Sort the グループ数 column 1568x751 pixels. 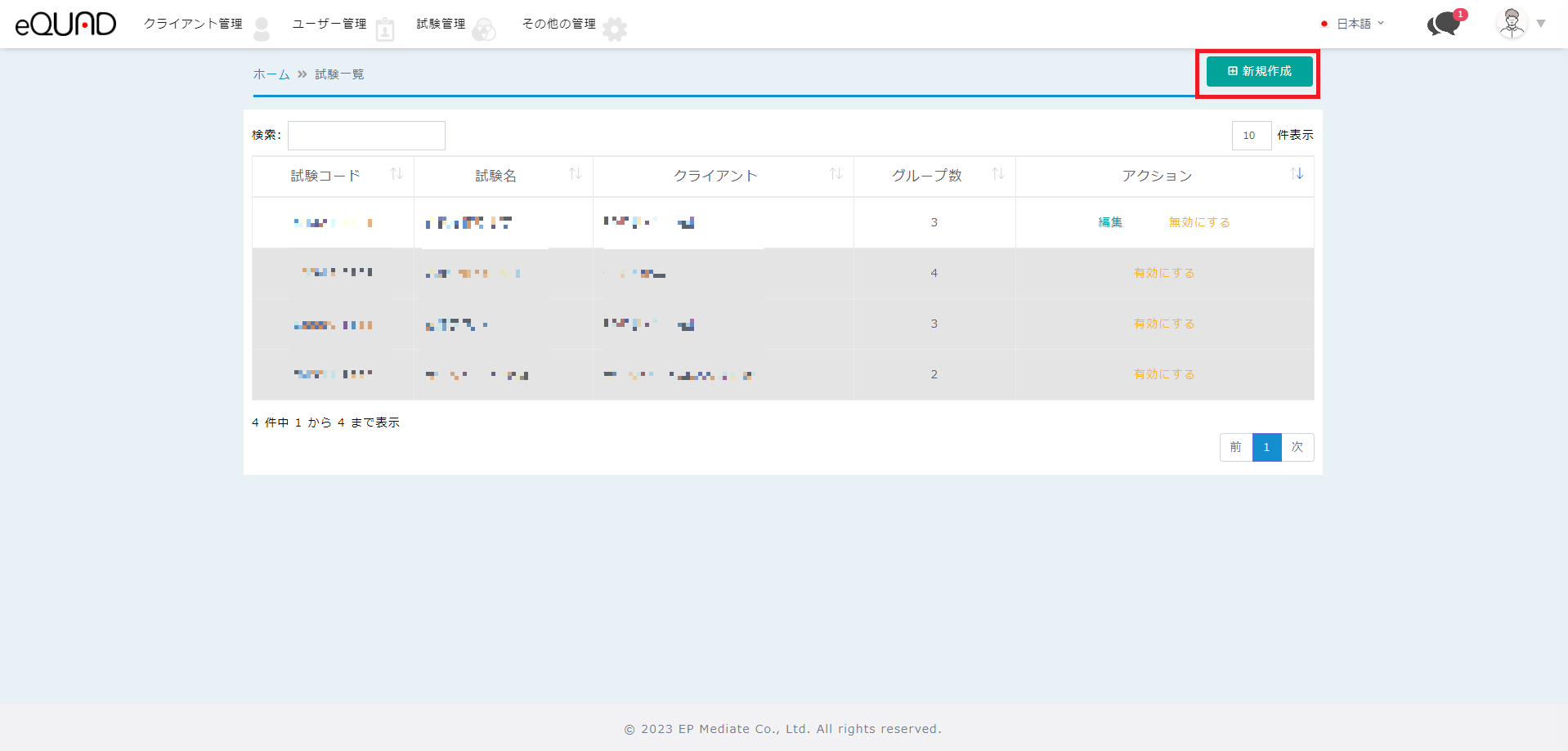997,174
